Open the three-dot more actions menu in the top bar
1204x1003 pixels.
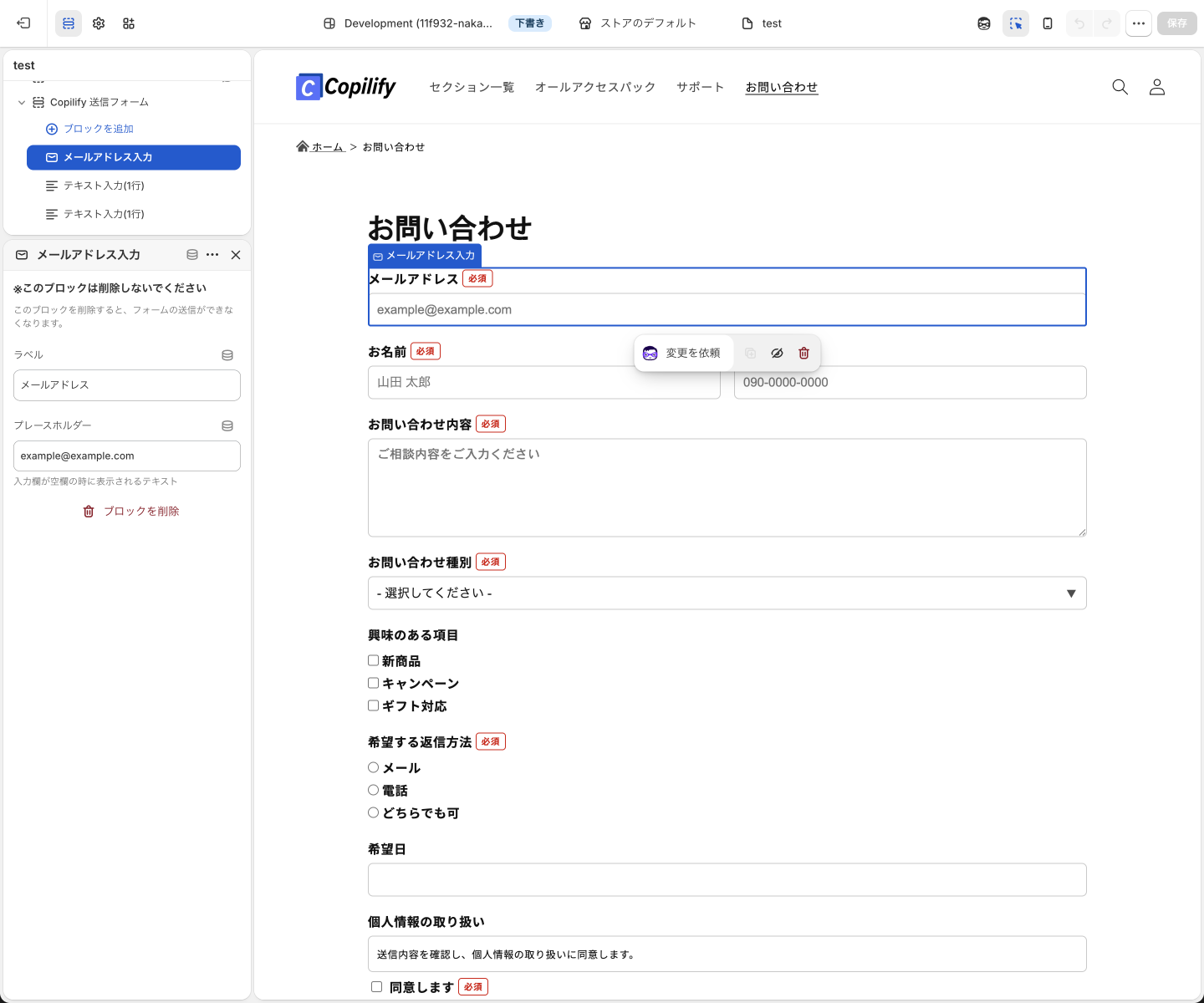coord(1139,23)
